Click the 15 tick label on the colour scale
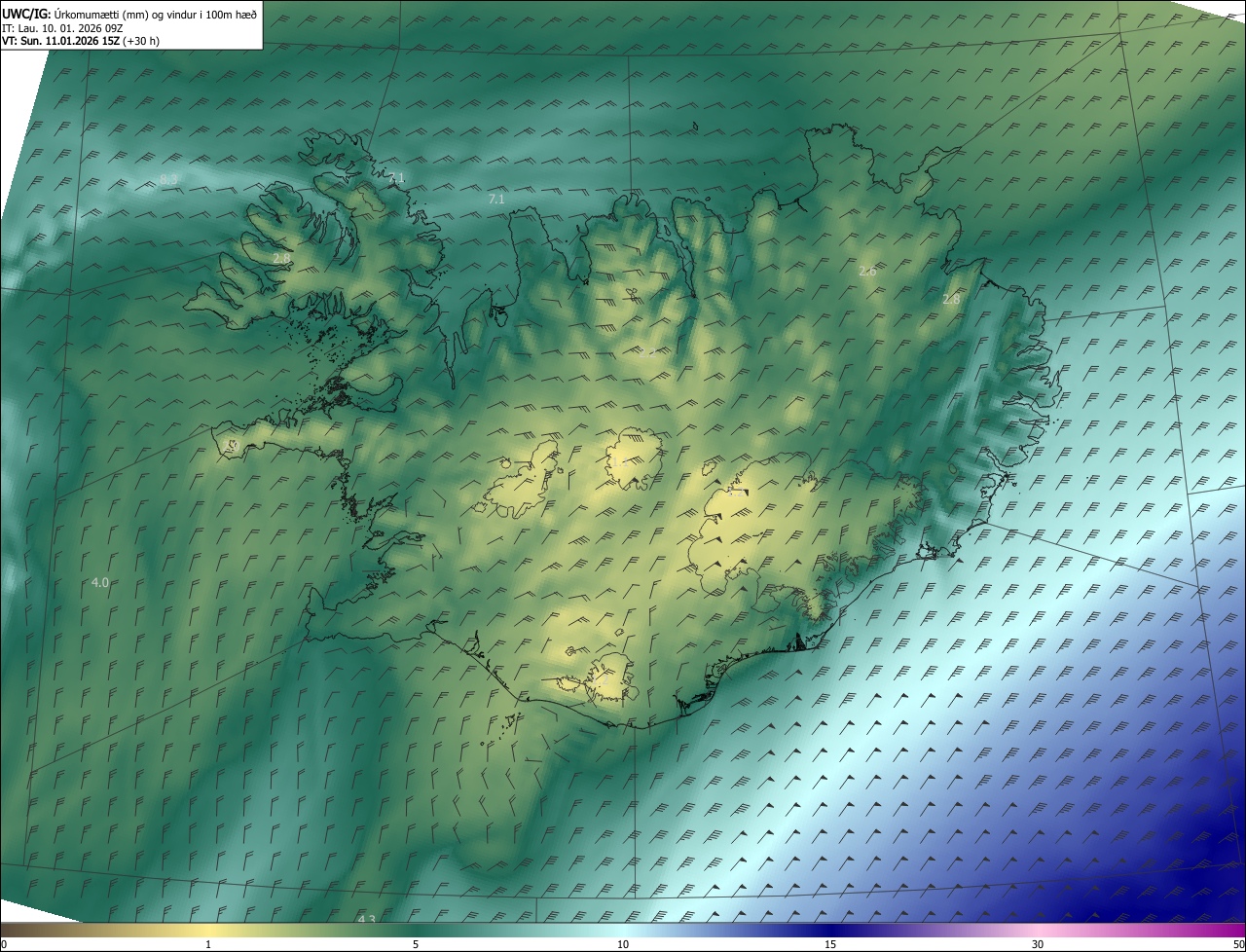 (830, 944)
